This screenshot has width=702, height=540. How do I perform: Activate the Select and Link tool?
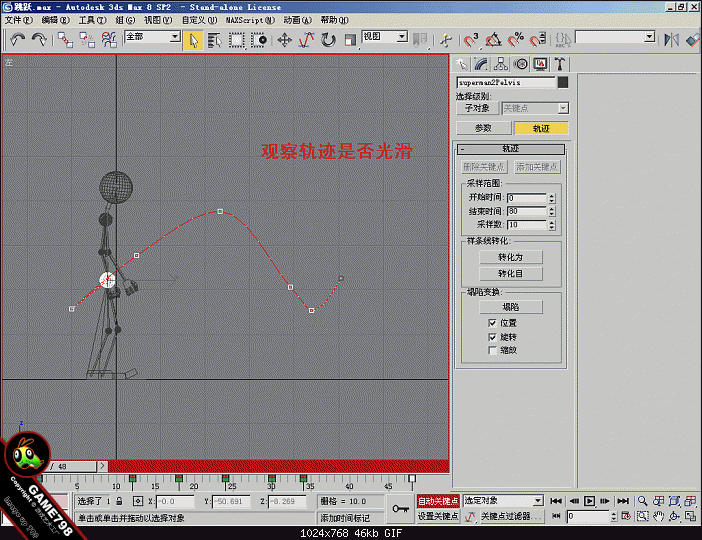coord(65,40)
